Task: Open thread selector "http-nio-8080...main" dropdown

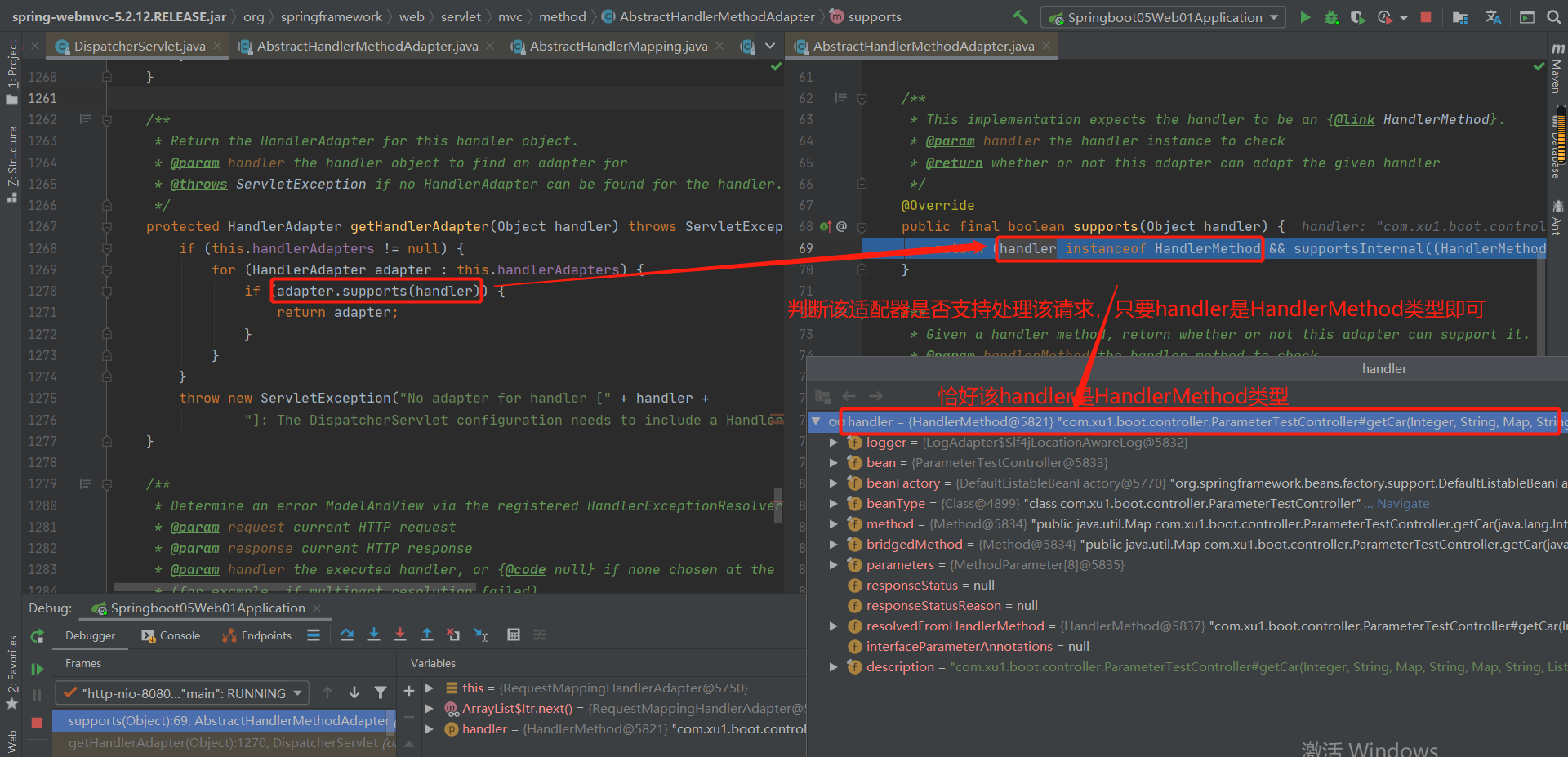Action: [x=182, y=693]
